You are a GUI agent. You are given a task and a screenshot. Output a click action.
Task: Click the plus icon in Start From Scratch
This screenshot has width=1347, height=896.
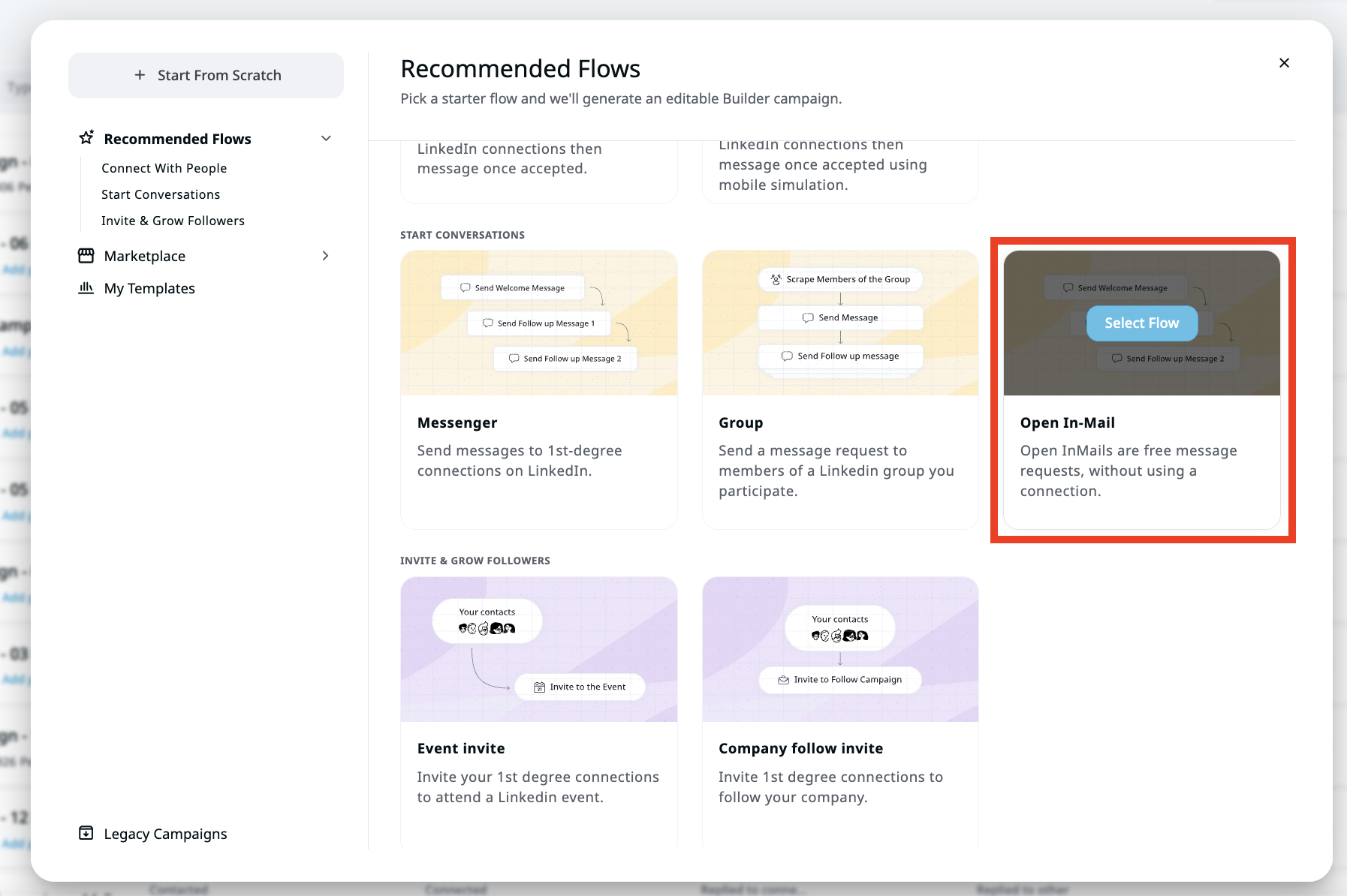click(140, 75)
